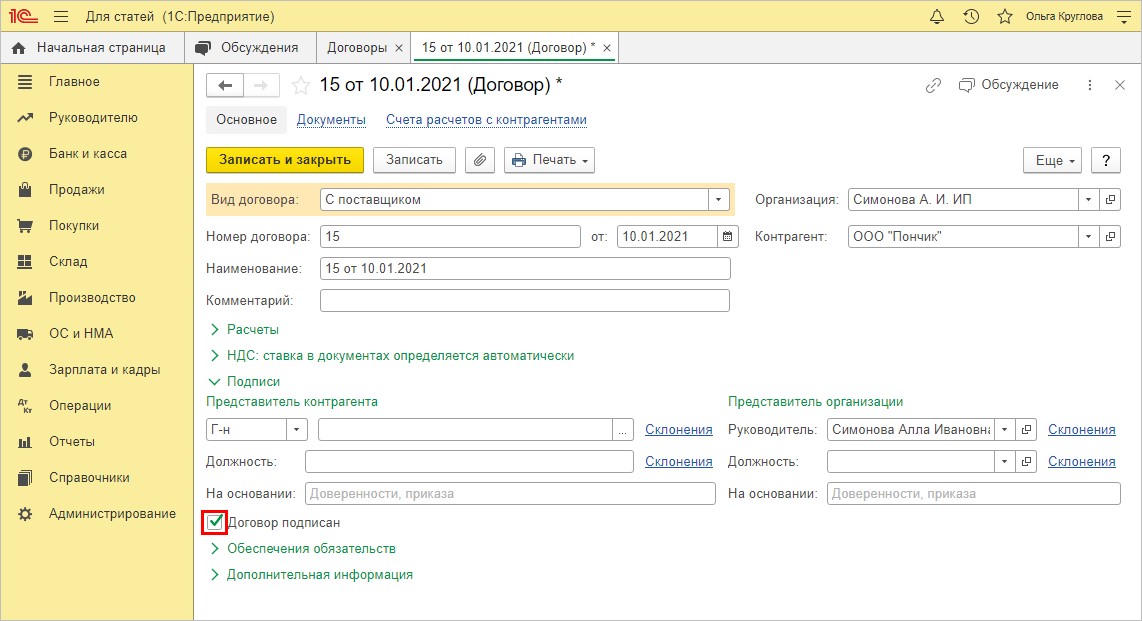Open Банк и касса section
1142x621 pixels.
tap(88, 154)
